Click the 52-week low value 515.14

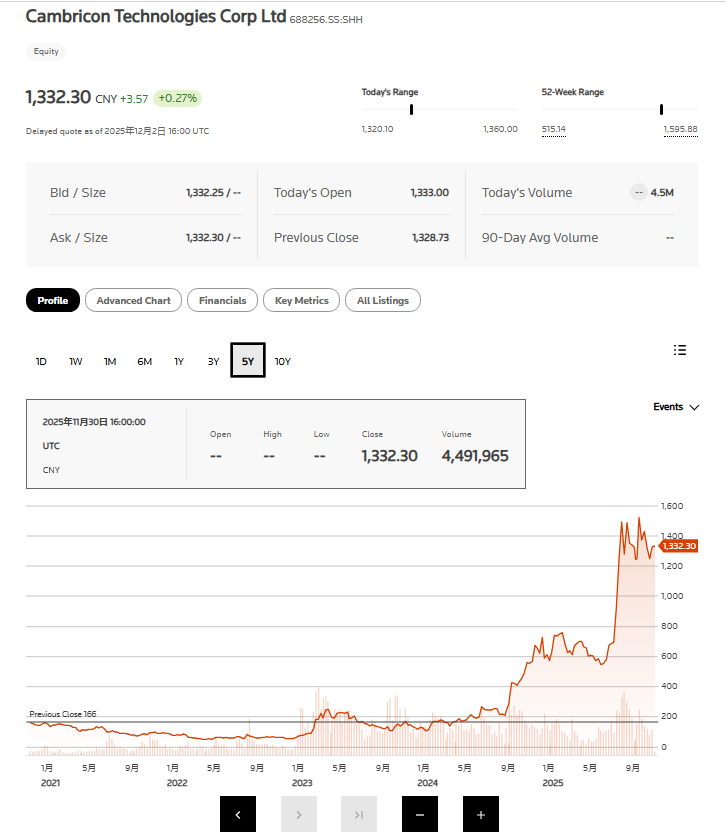[554, 129]
